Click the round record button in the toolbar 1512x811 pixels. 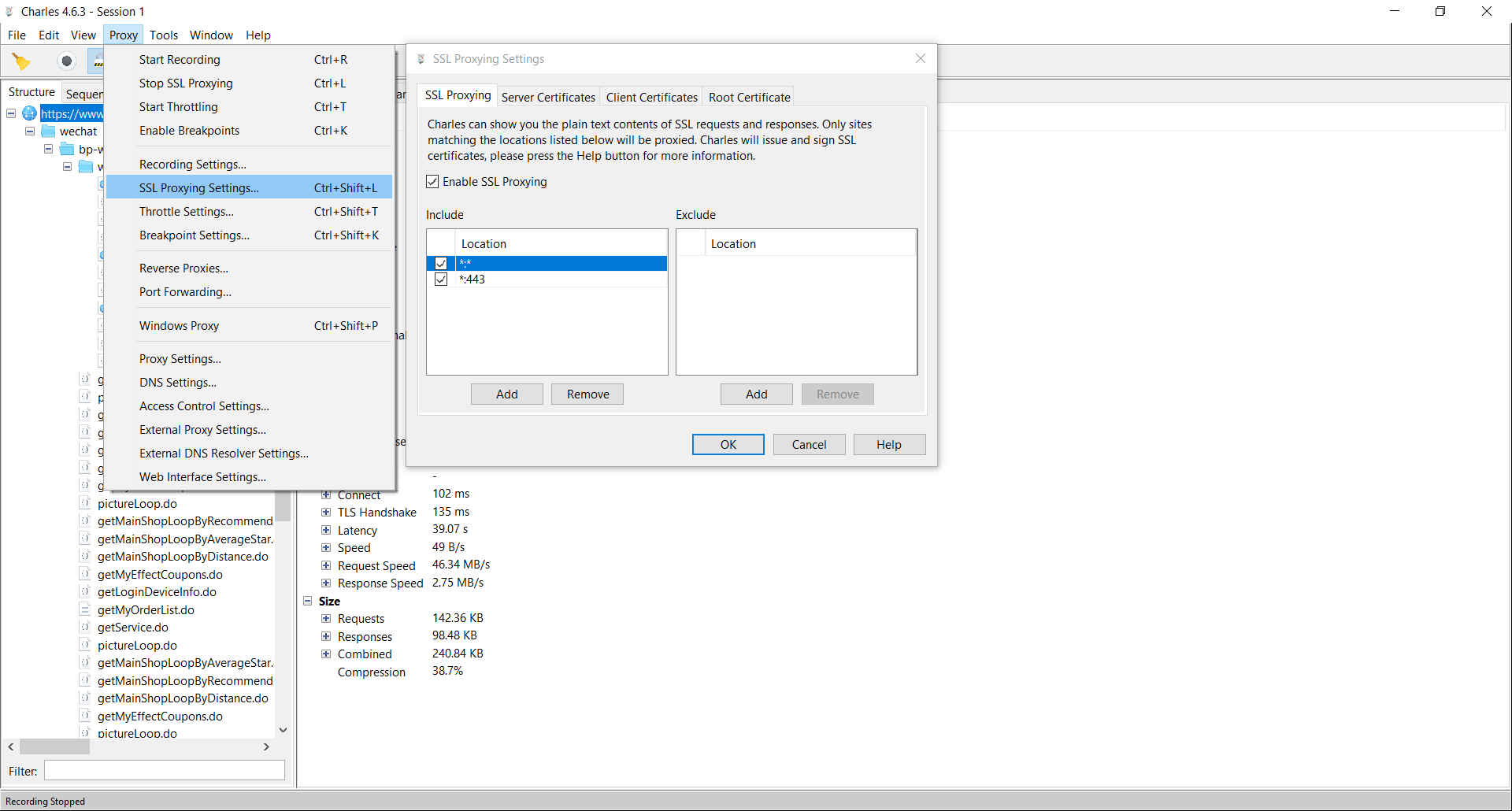(x=67, y=61)
